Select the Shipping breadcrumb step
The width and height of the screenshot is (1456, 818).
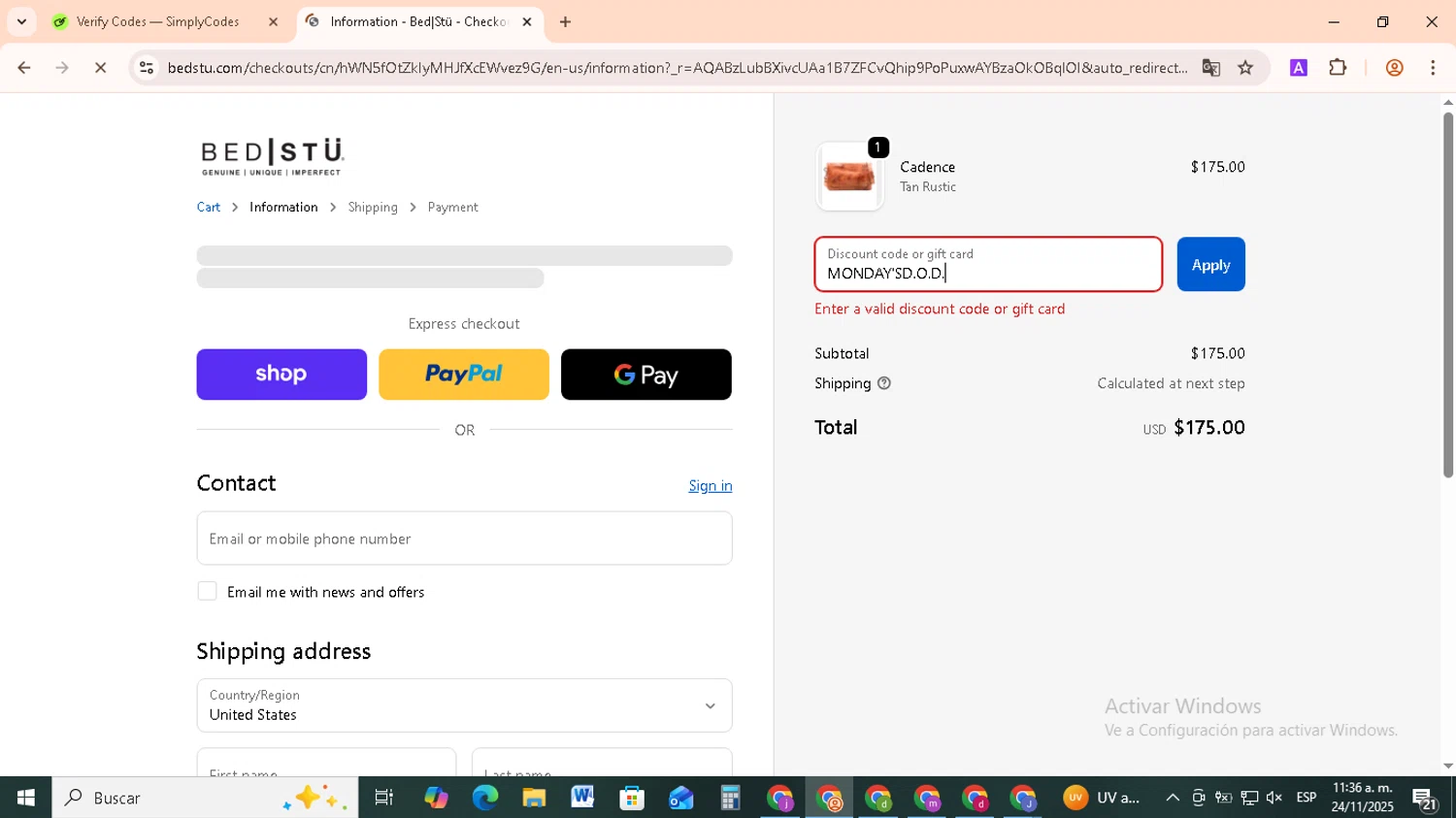pos(373,208)
